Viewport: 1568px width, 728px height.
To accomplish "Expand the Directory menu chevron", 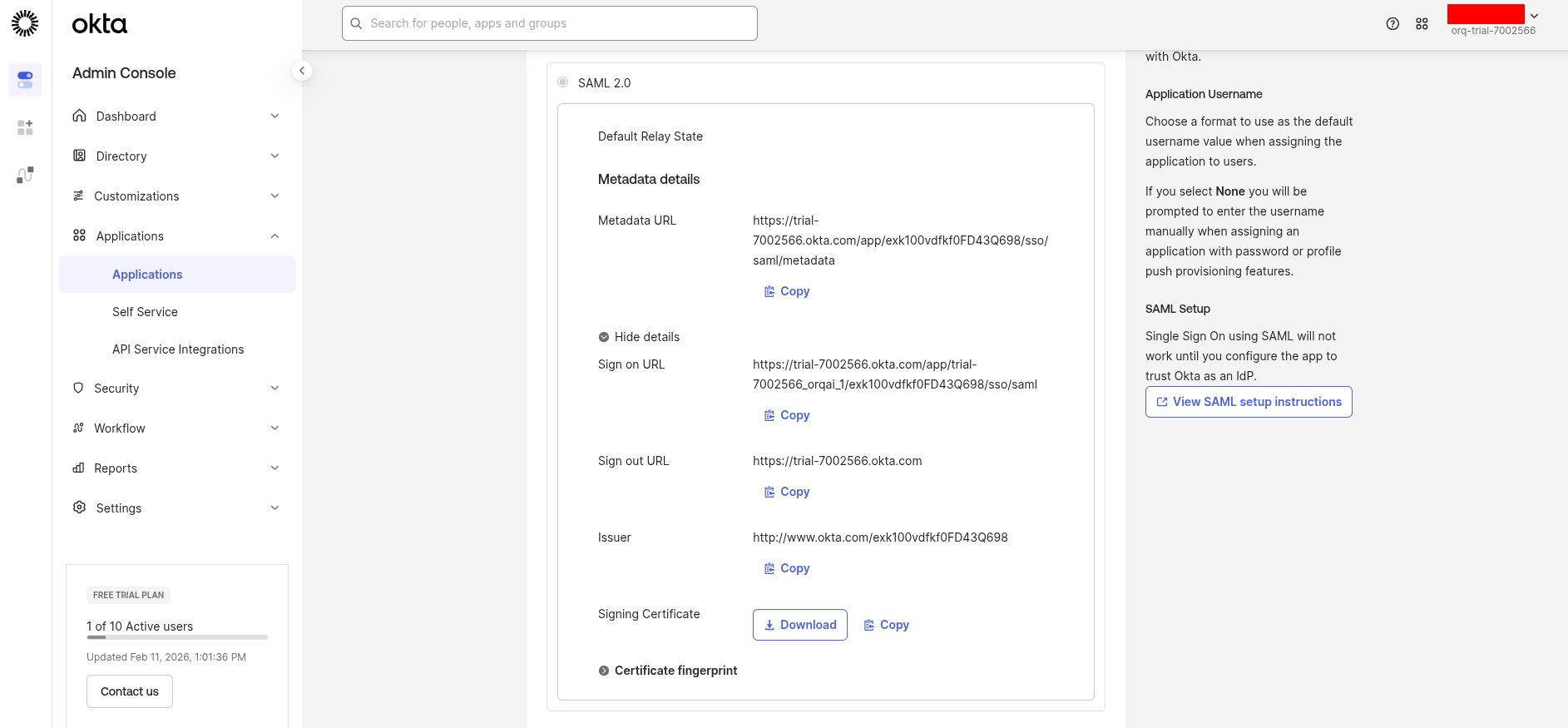I will (x=275, y=156).
